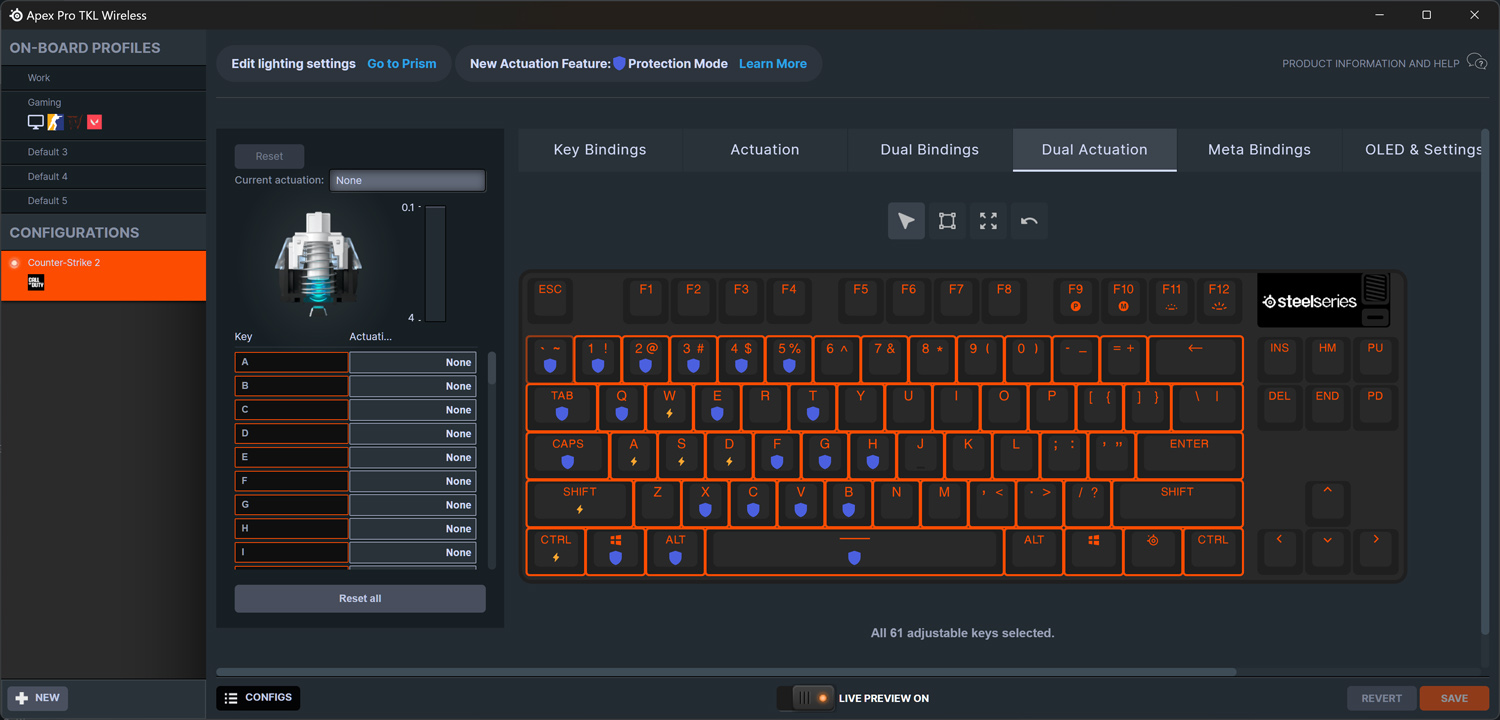The image size is (1500, 720).
Task: Select the Default 3 profile
Action: point(104,152)
